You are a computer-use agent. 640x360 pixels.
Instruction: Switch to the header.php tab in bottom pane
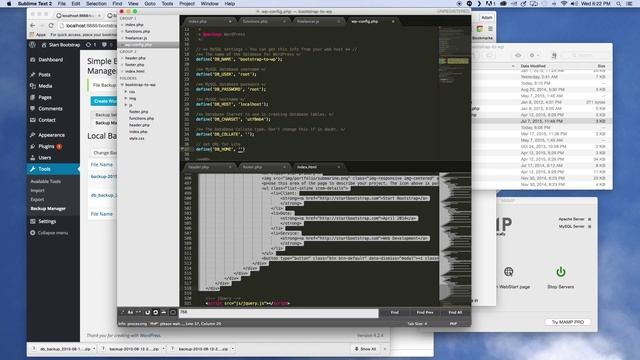click(209, 167)
